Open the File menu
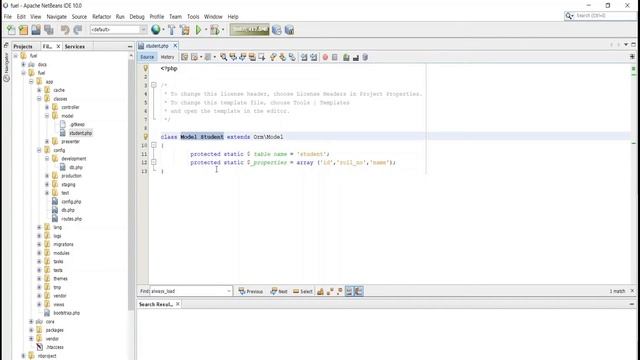This screenshot has width=640, height=360. coord(8,17)
